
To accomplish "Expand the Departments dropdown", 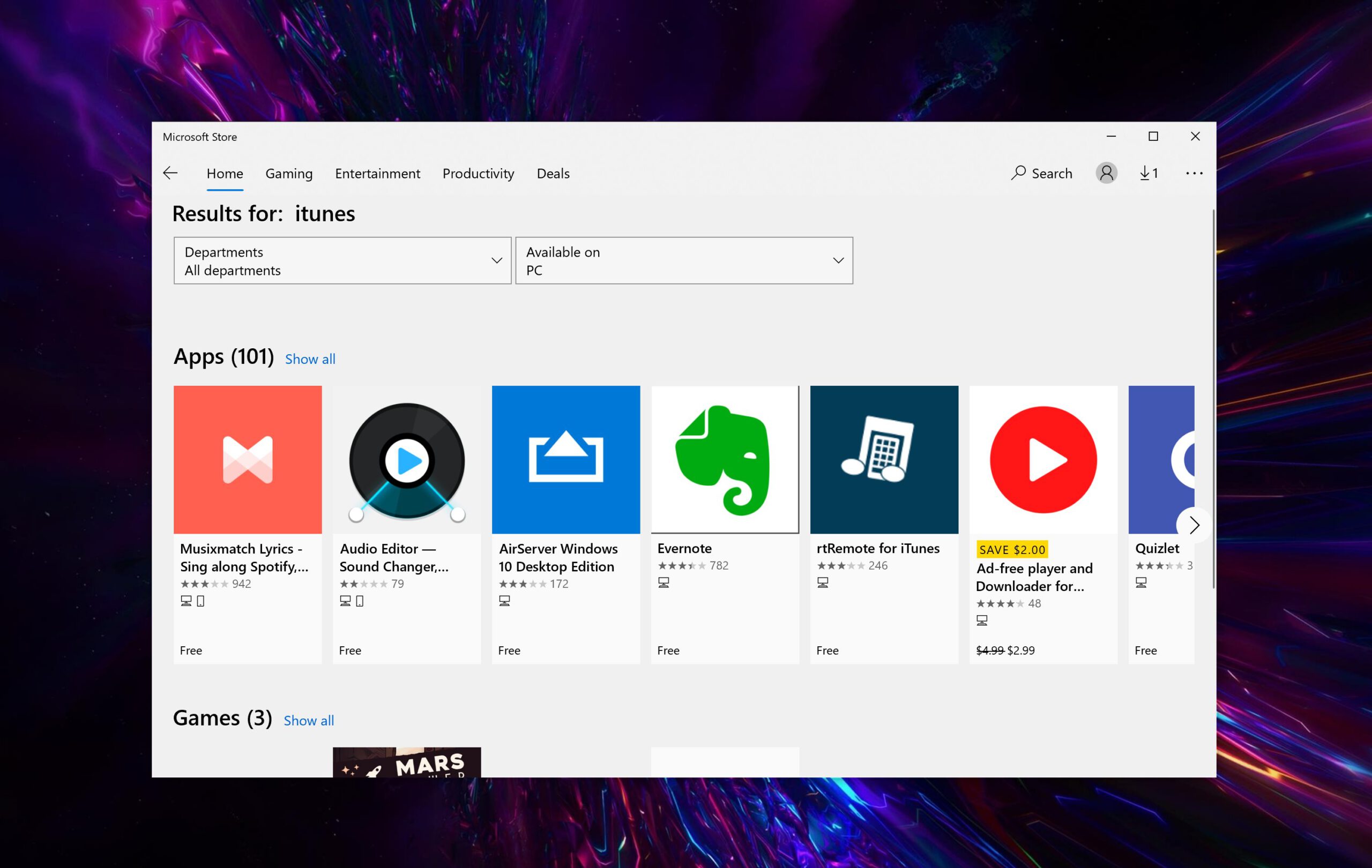I will pos(342,261).
